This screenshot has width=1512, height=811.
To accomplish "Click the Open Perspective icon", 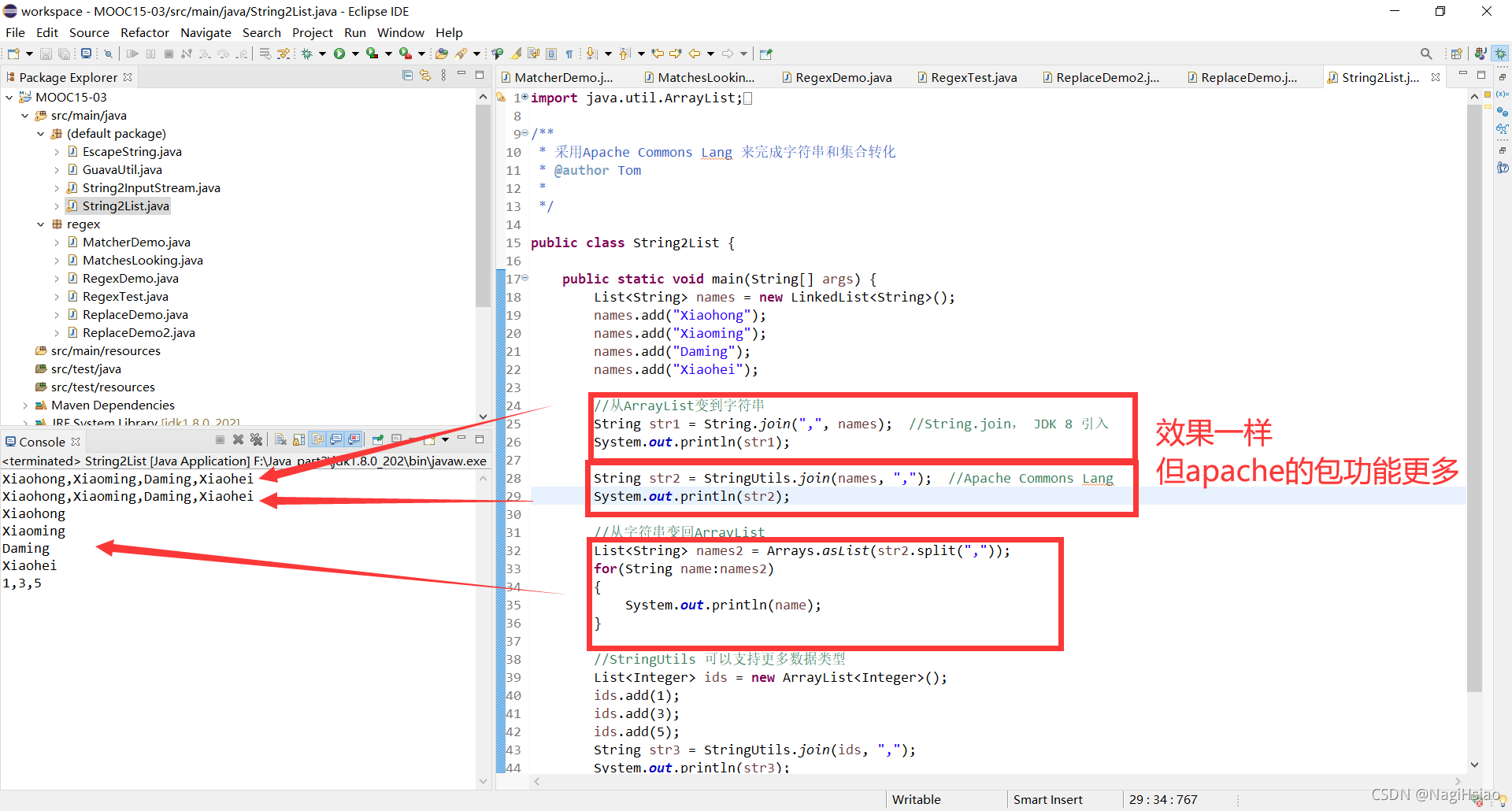I will 1456,54.
